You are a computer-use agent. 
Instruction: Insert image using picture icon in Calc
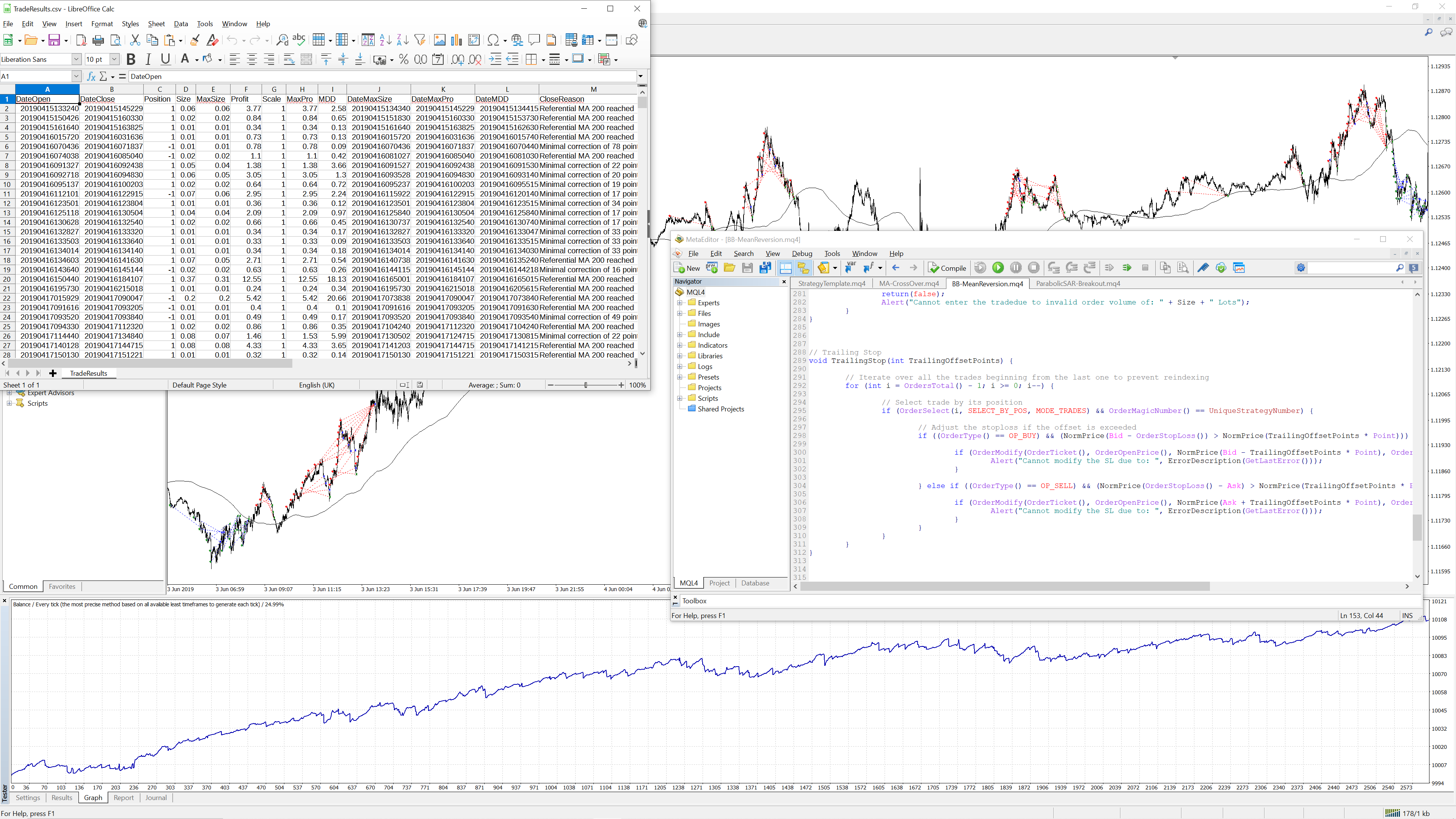point(439,40)
